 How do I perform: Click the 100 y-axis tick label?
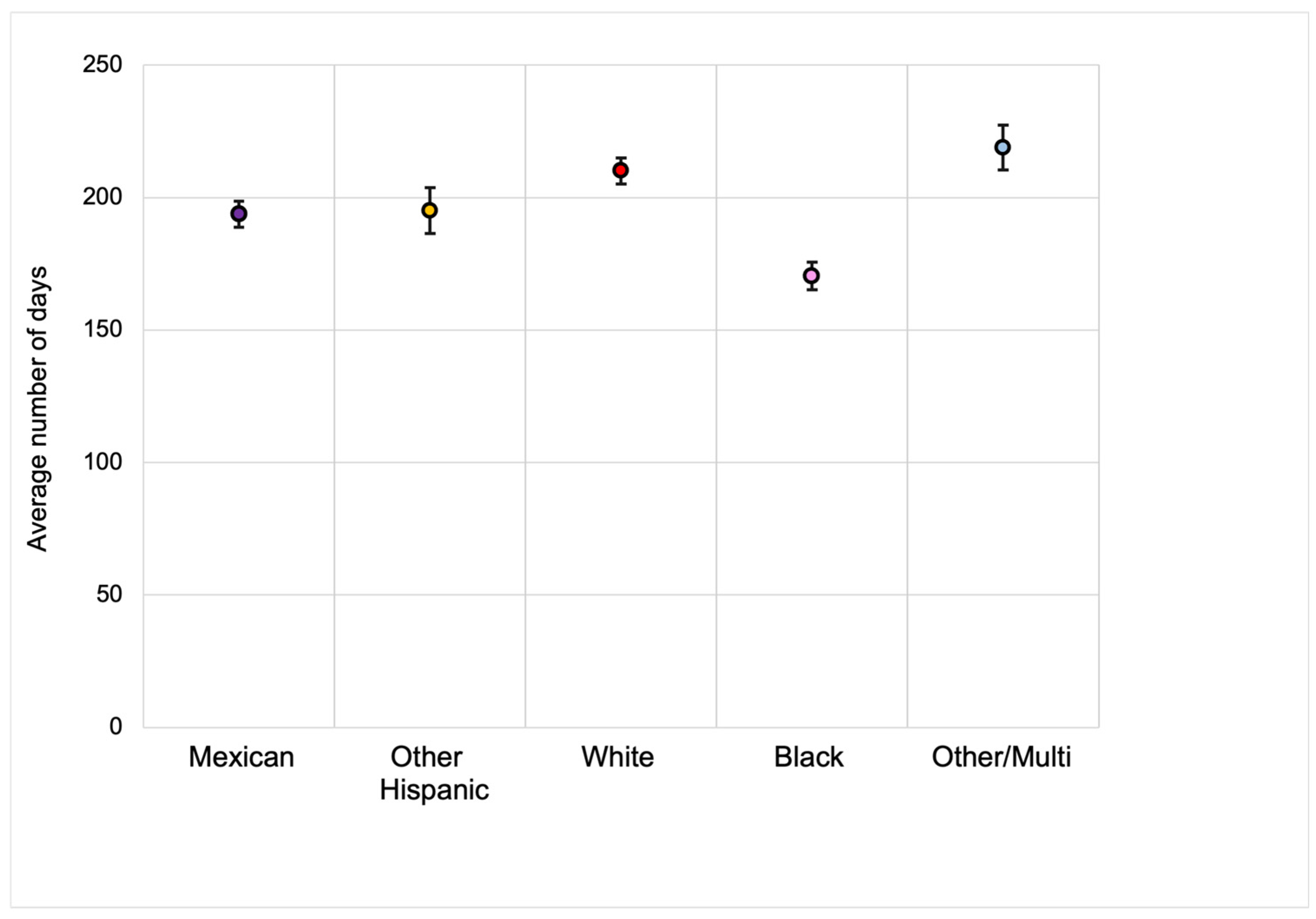[x=102, y=461]
